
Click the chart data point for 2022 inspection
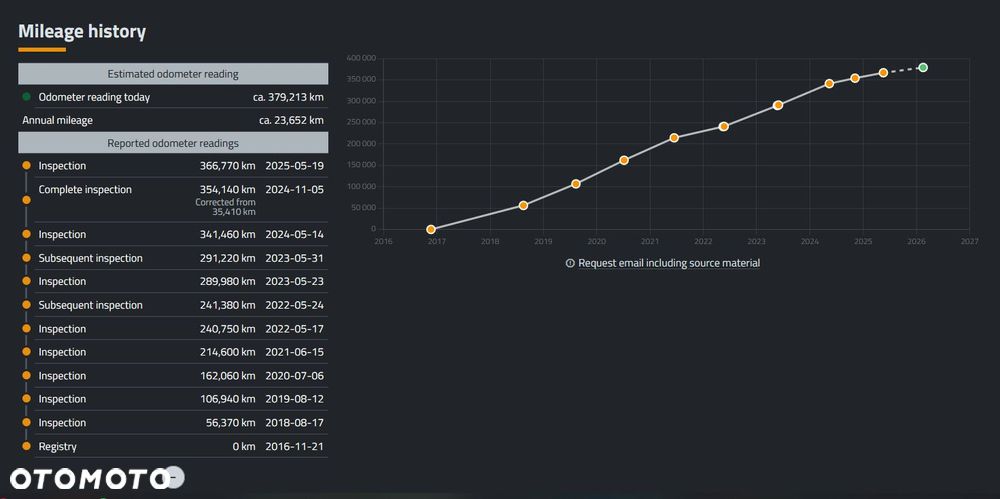click(723, 126)
